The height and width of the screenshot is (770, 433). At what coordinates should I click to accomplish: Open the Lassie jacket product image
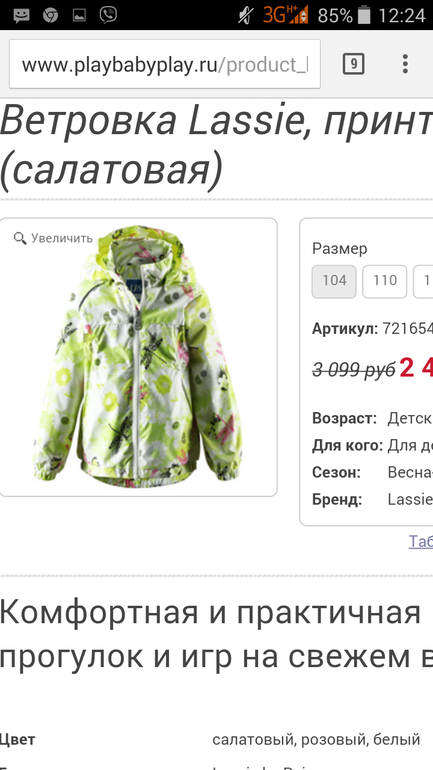(137, 357)
